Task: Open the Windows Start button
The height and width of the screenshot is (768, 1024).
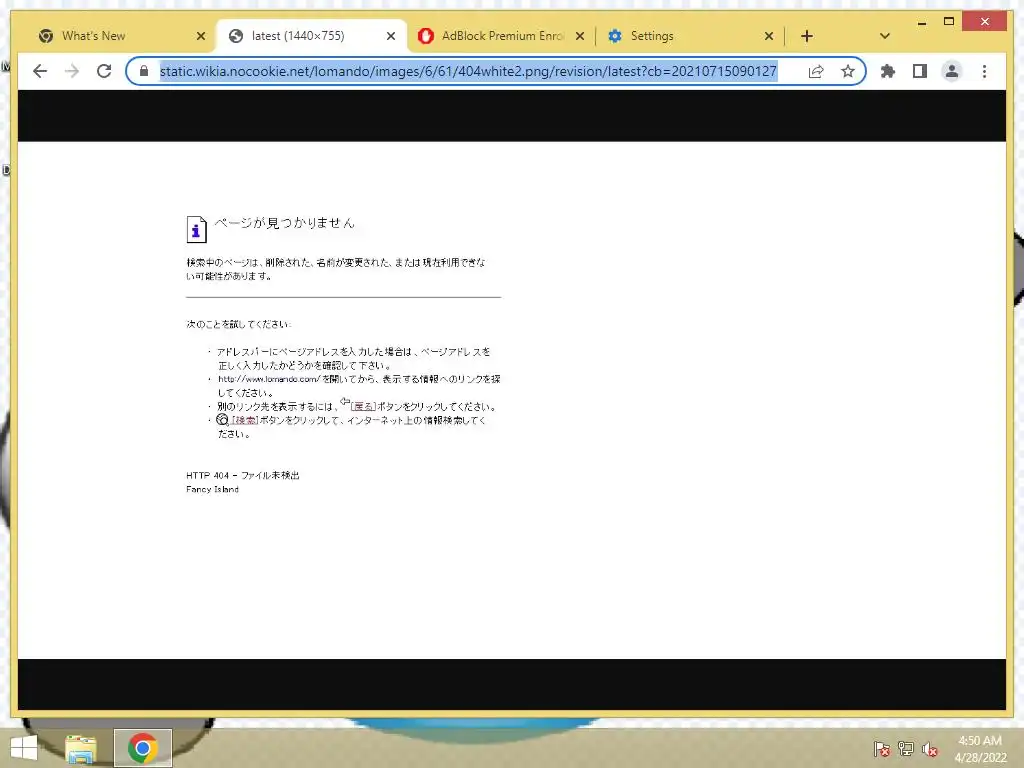Action: (24, 748)
